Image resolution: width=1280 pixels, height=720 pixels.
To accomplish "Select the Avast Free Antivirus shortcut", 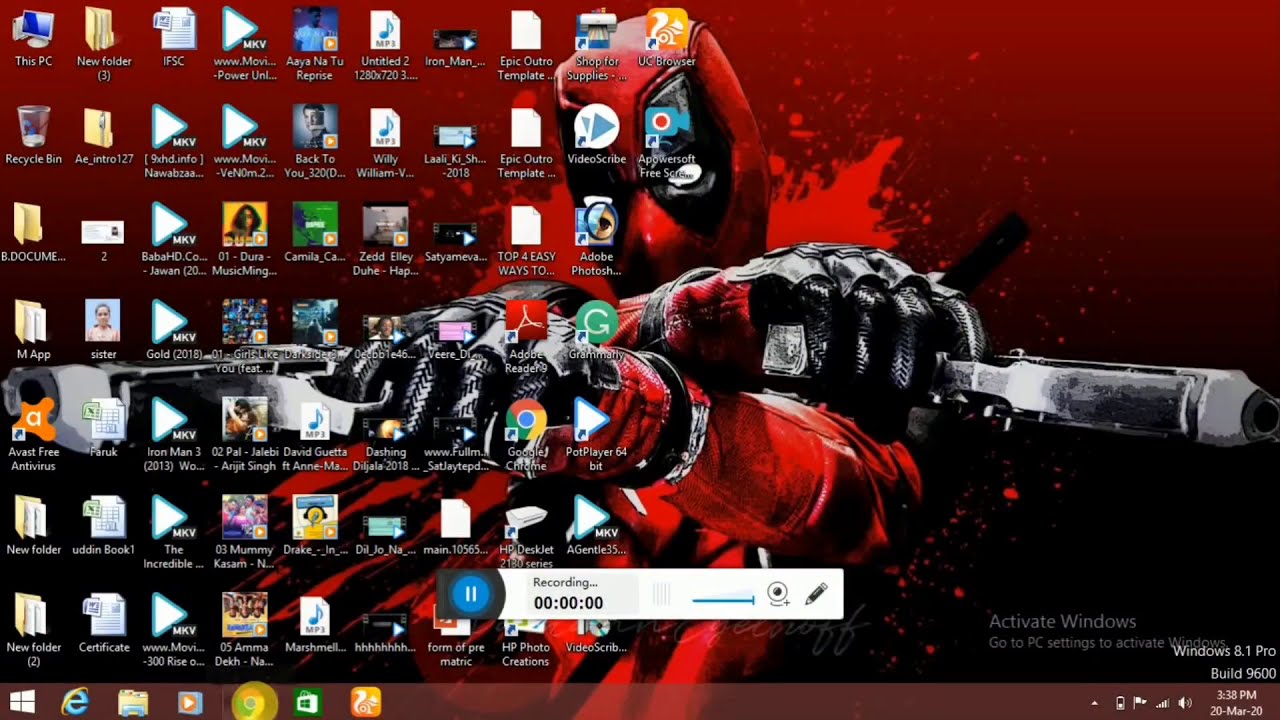I will tap(33, 435).
